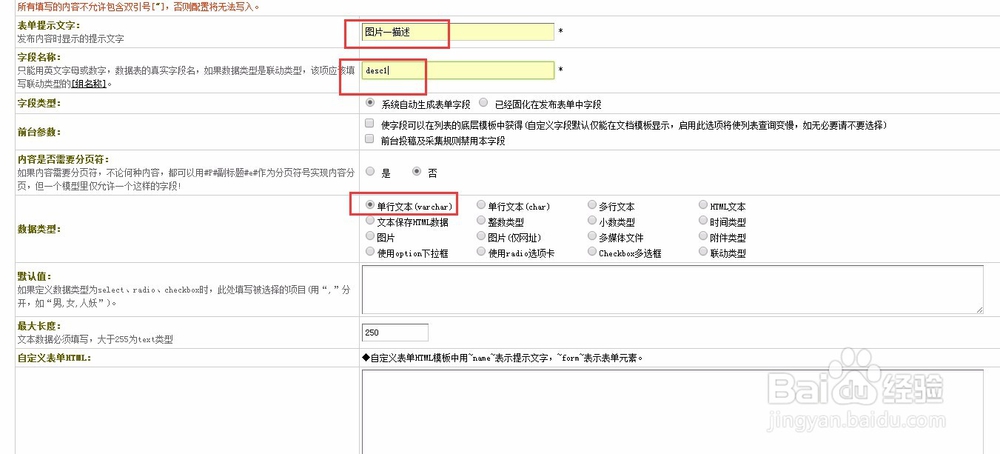Screen dimensions: 1000x454
Task: Click the 自定义表单HTML label
Action: pos(55,358)
